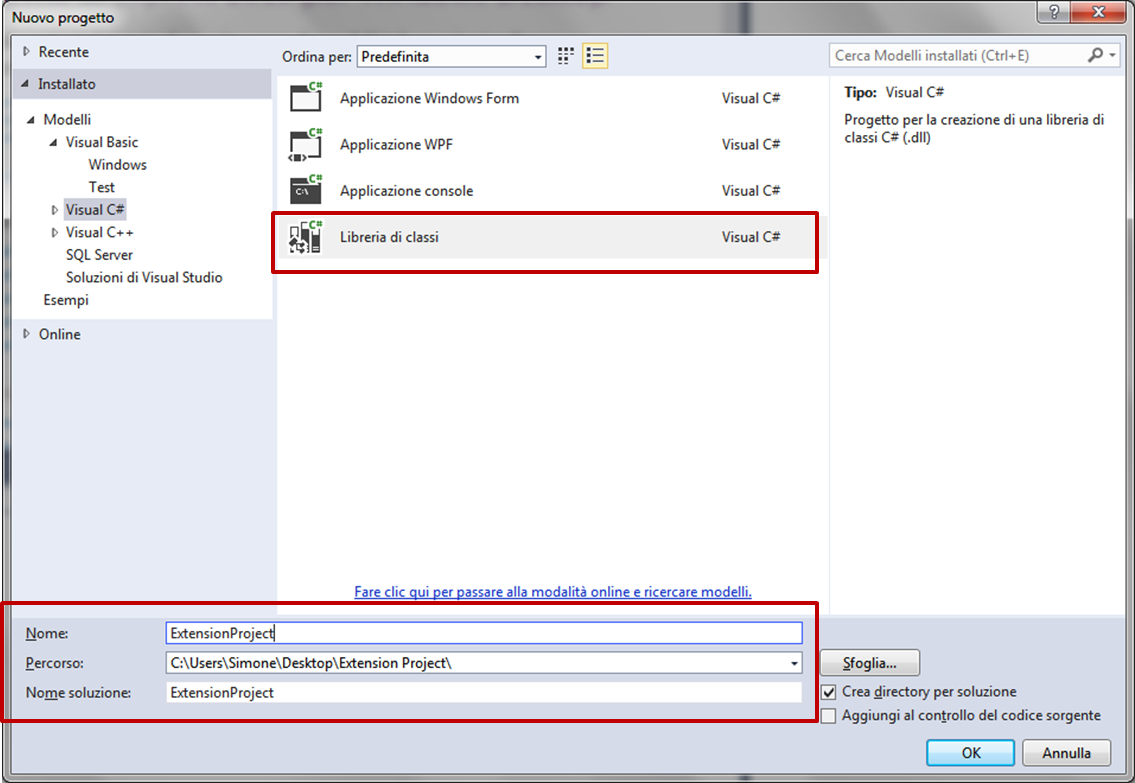Click the Sfoglia... browse button

click(869, 663)
